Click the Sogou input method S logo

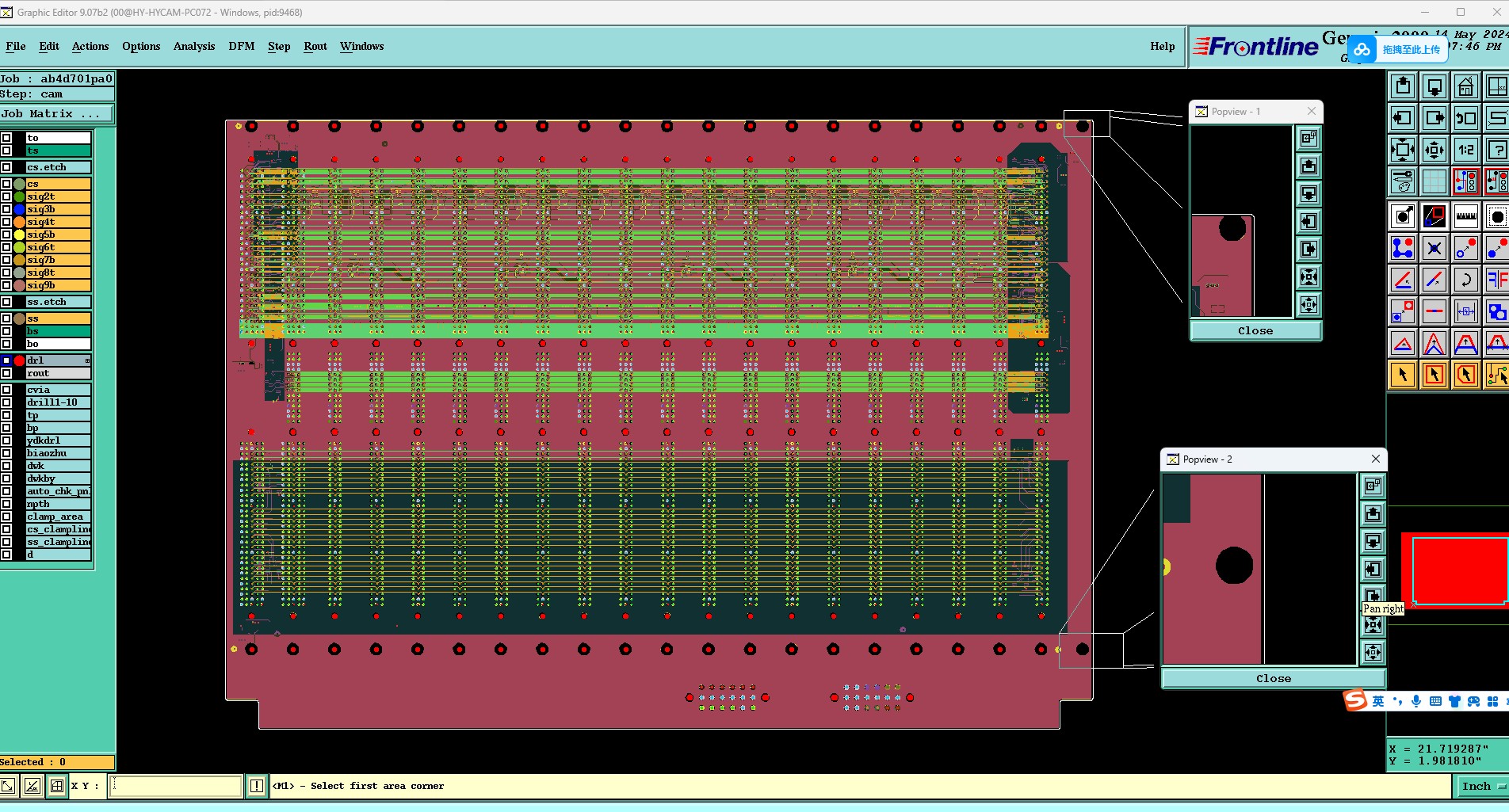[1355, 700]
